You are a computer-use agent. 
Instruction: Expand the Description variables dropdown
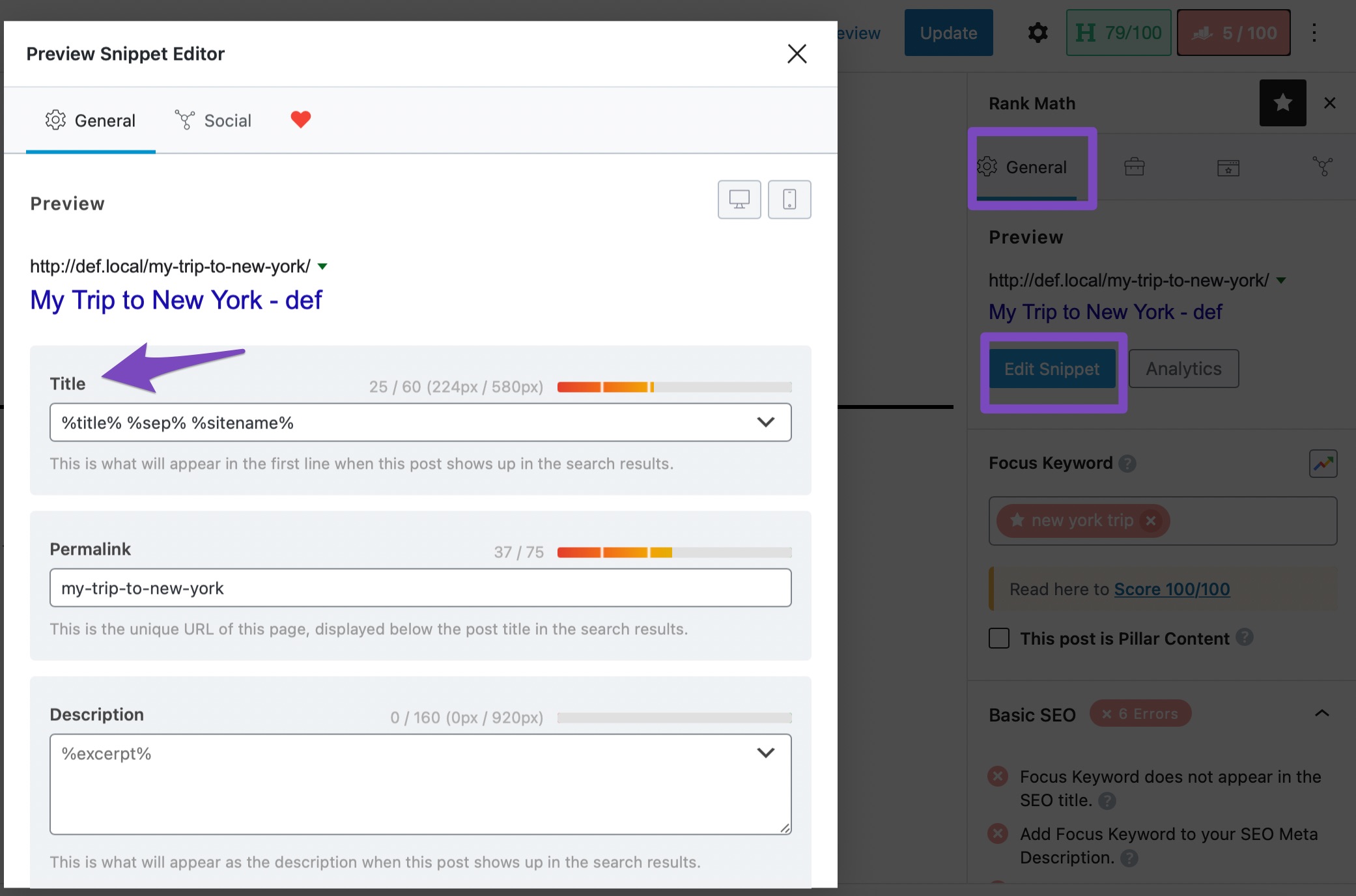coord(766,753)
